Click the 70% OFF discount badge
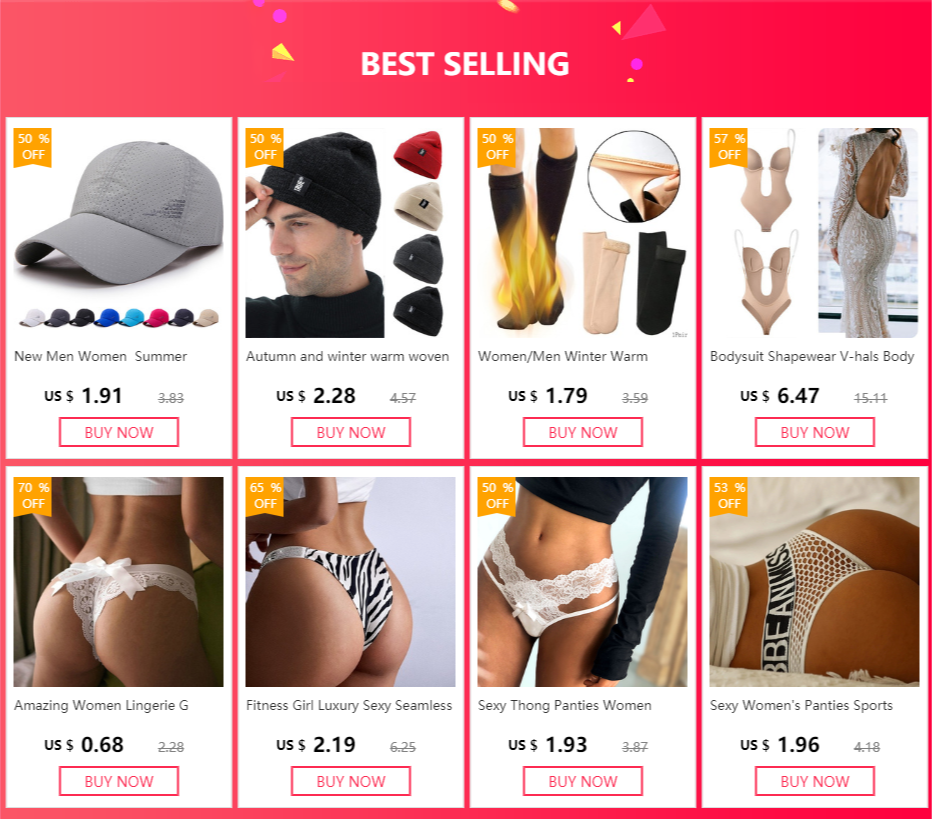This screenshot has height=819, width=932. click(33, 496)
